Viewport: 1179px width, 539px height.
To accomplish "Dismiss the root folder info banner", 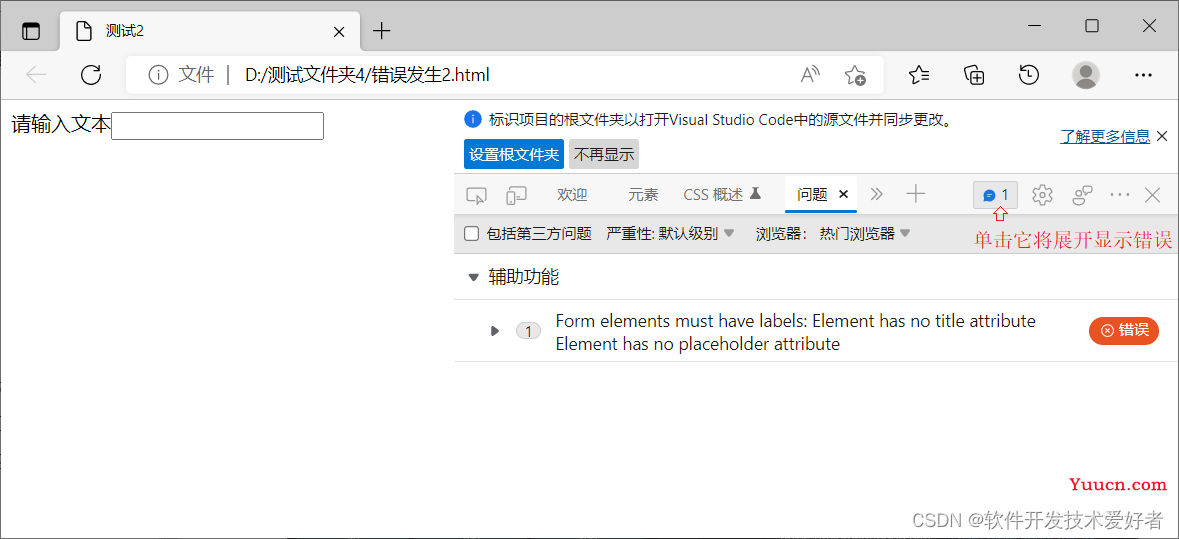I will (x=1162, y=136).
